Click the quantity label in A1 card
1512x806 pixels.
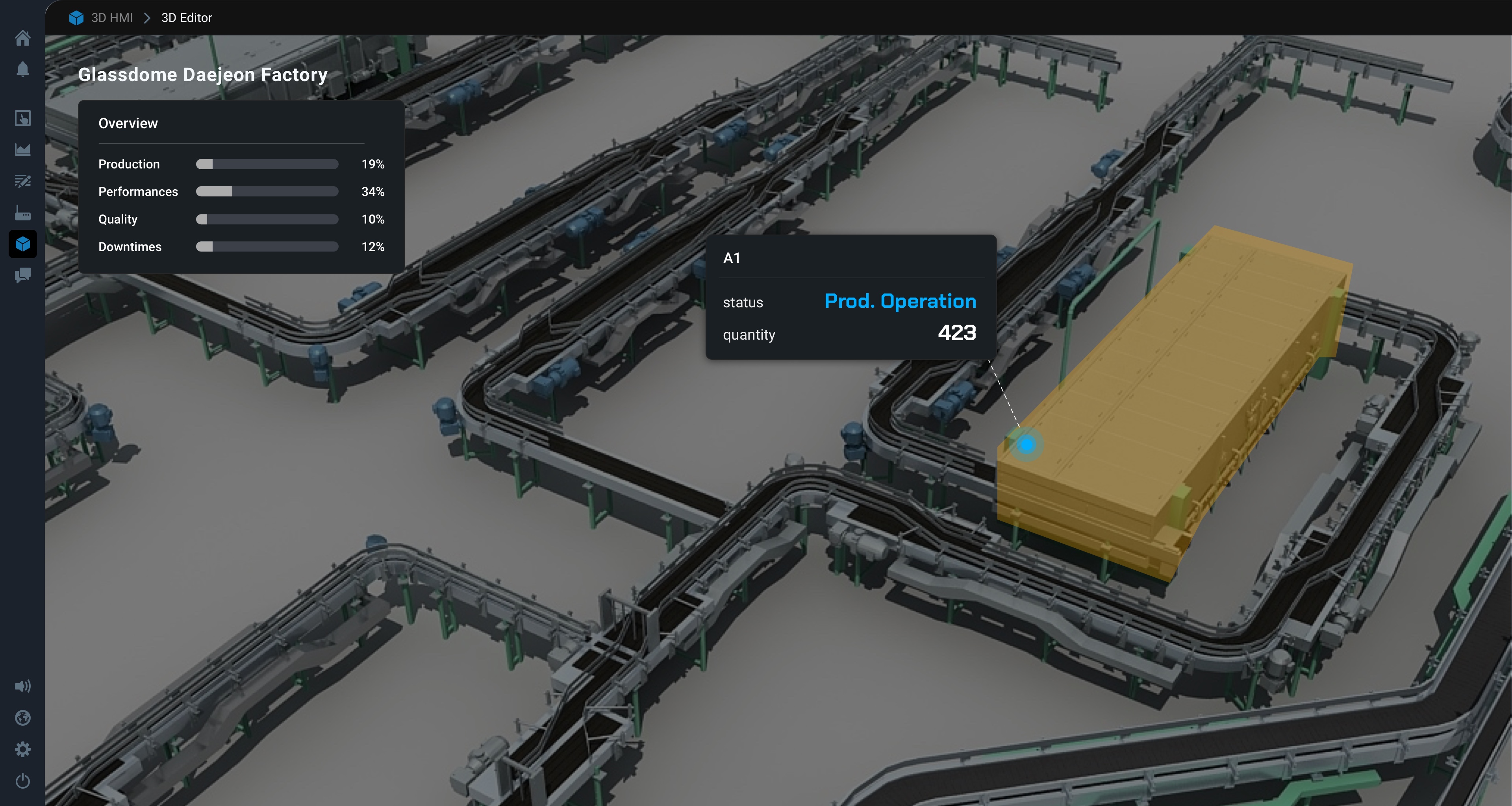[749, 335]
